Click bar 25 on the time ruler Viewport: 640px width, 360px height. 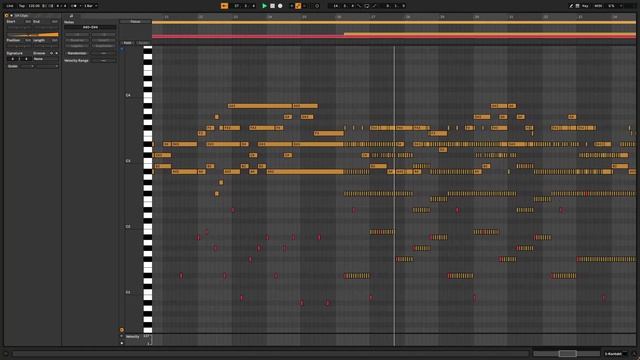pos(304,17)
